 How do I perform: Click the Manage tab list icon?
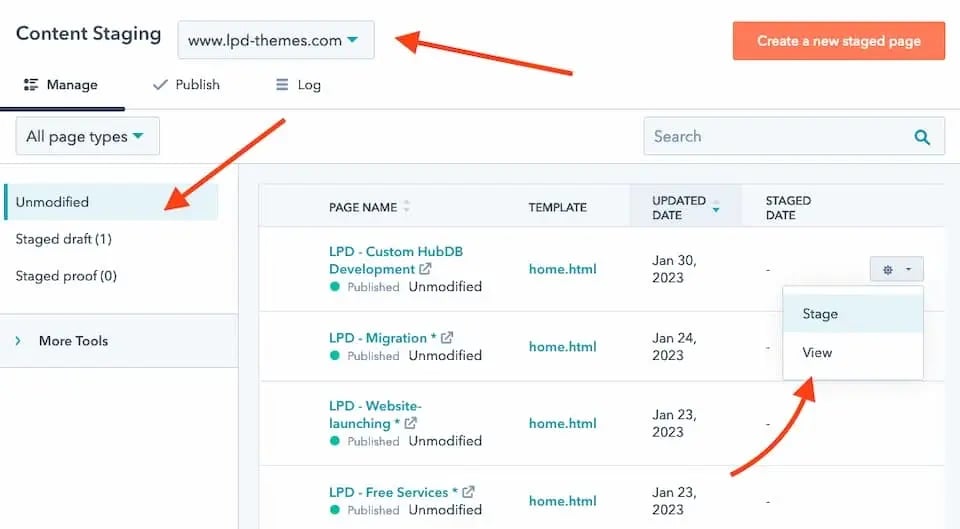(x=31, y=85)
